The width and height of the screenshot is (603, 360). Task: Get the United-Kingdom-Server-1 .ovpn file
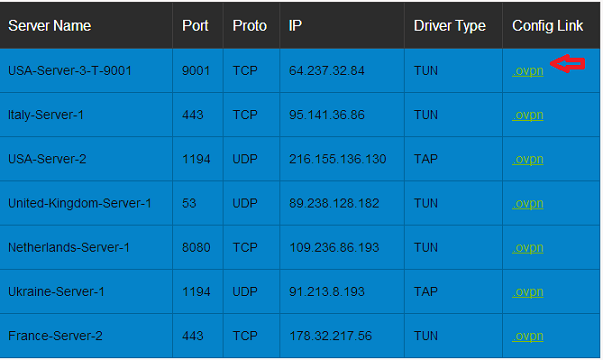pyautogui.click(x=528, y=204)
